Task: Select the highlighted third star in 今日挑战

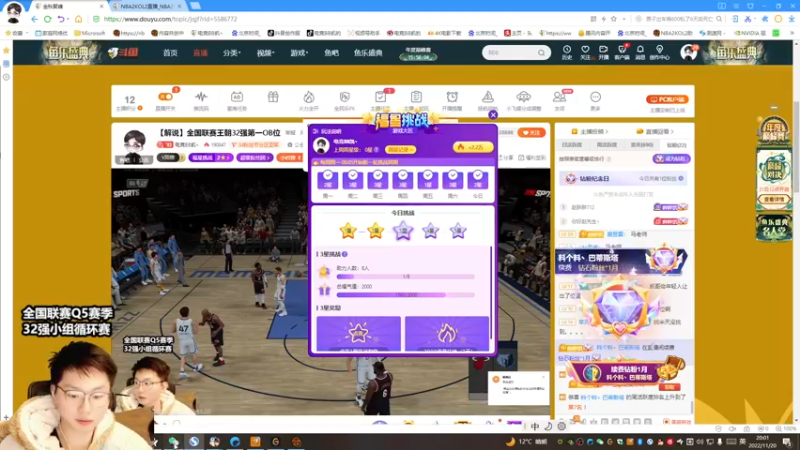Action: pyautogui.click(x=403, y=231)
